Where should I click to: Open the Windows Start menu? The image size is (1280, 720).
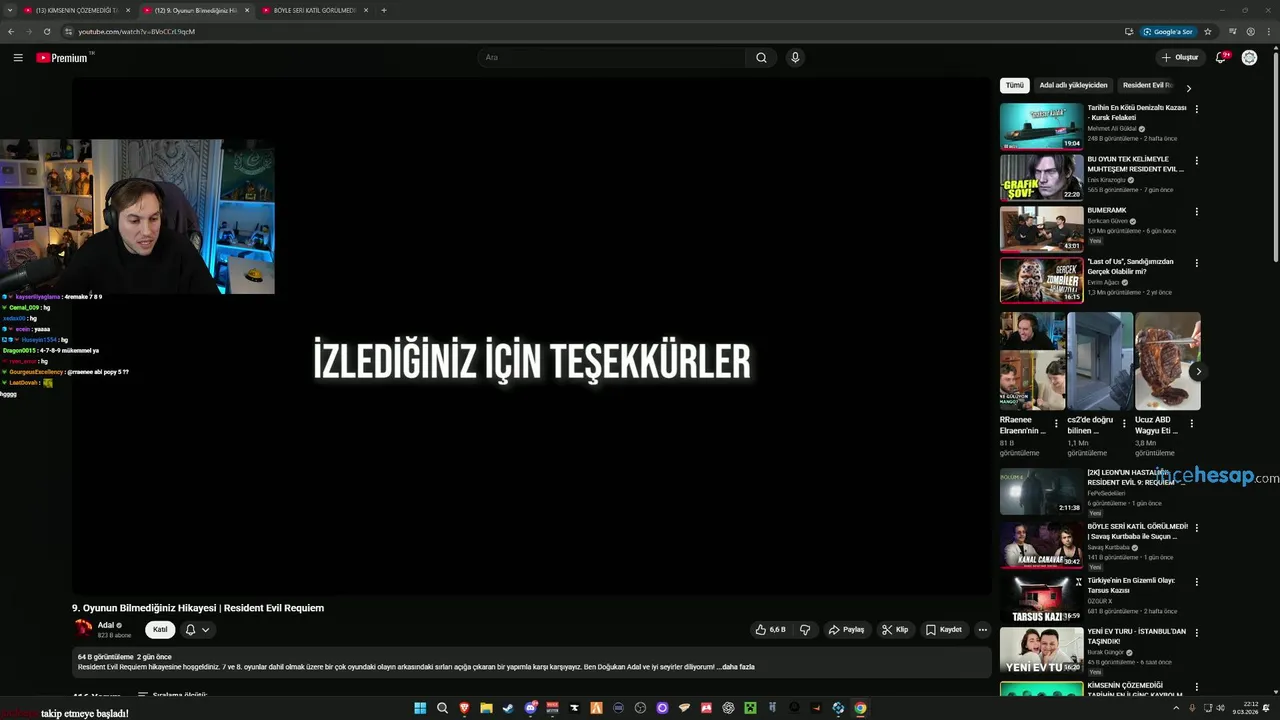[420, 708]
